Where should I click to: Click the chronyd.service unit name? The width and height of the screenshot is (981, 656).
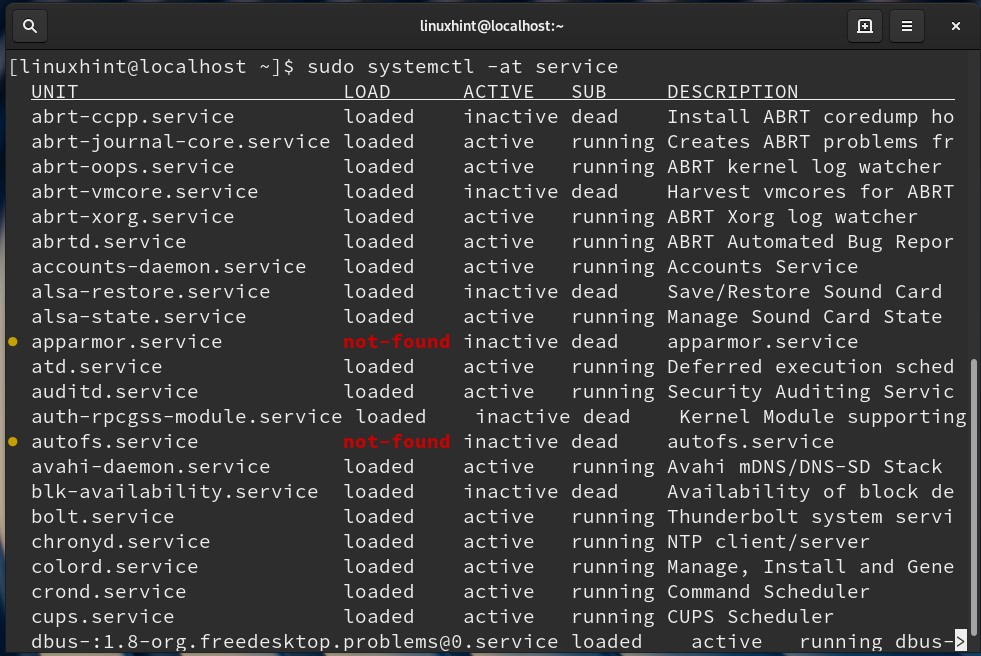120,542
